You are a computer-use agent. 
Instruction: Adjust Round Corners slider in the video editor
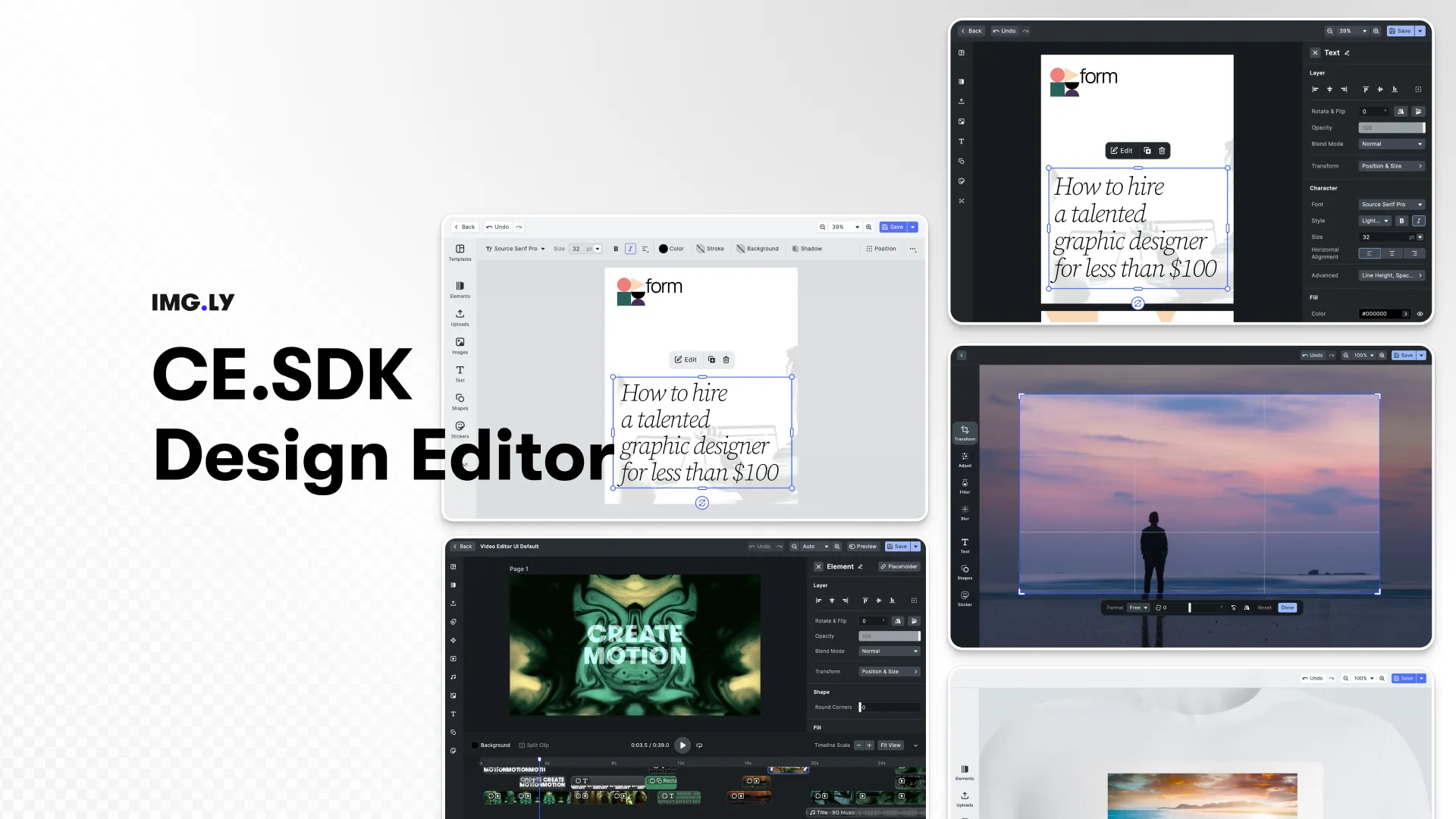point(889,708)
